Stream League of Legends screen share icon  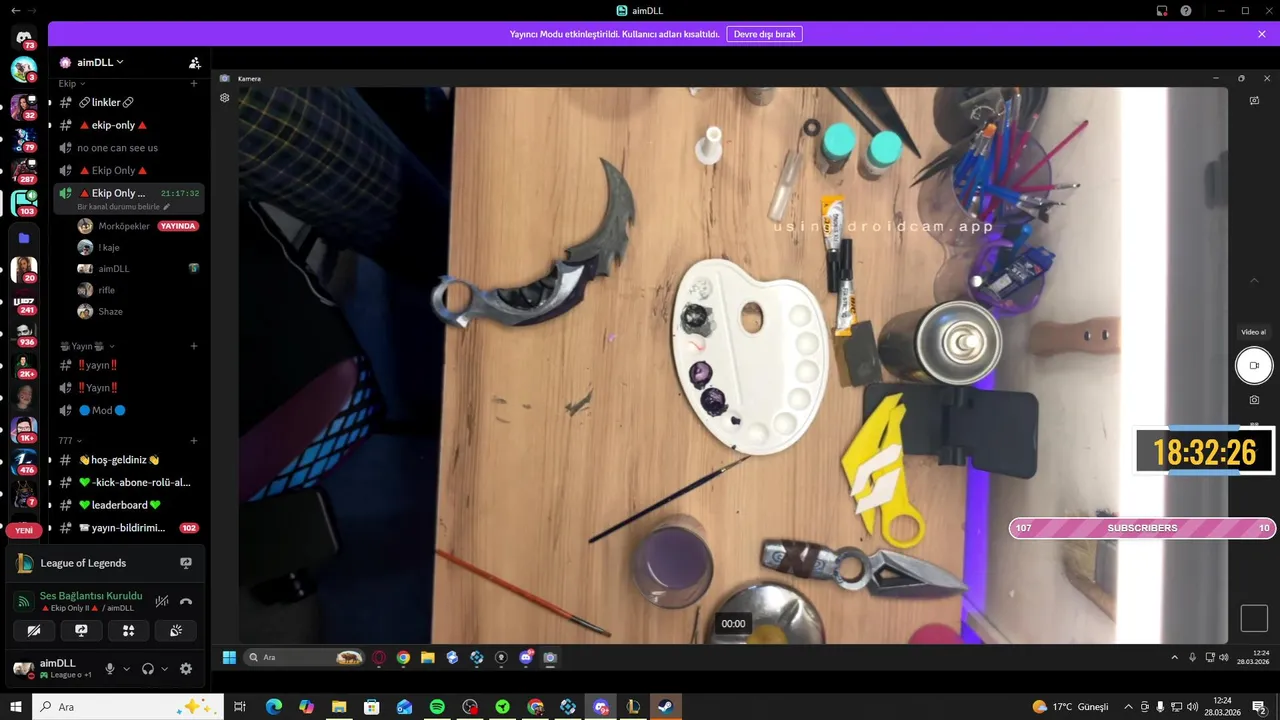click(x=186, y=563)
